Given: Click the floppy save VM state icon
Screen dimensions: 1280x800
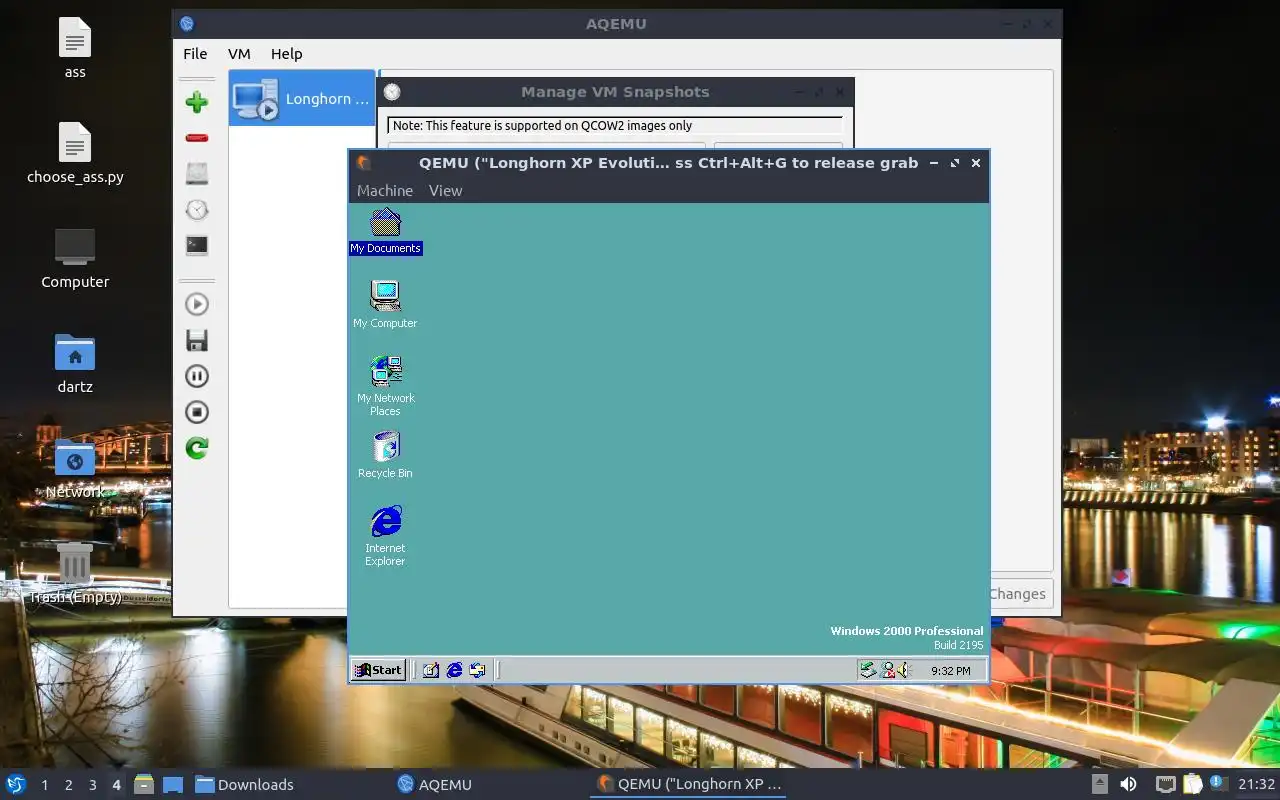Looking at the screenshot, I should (197, 340).
